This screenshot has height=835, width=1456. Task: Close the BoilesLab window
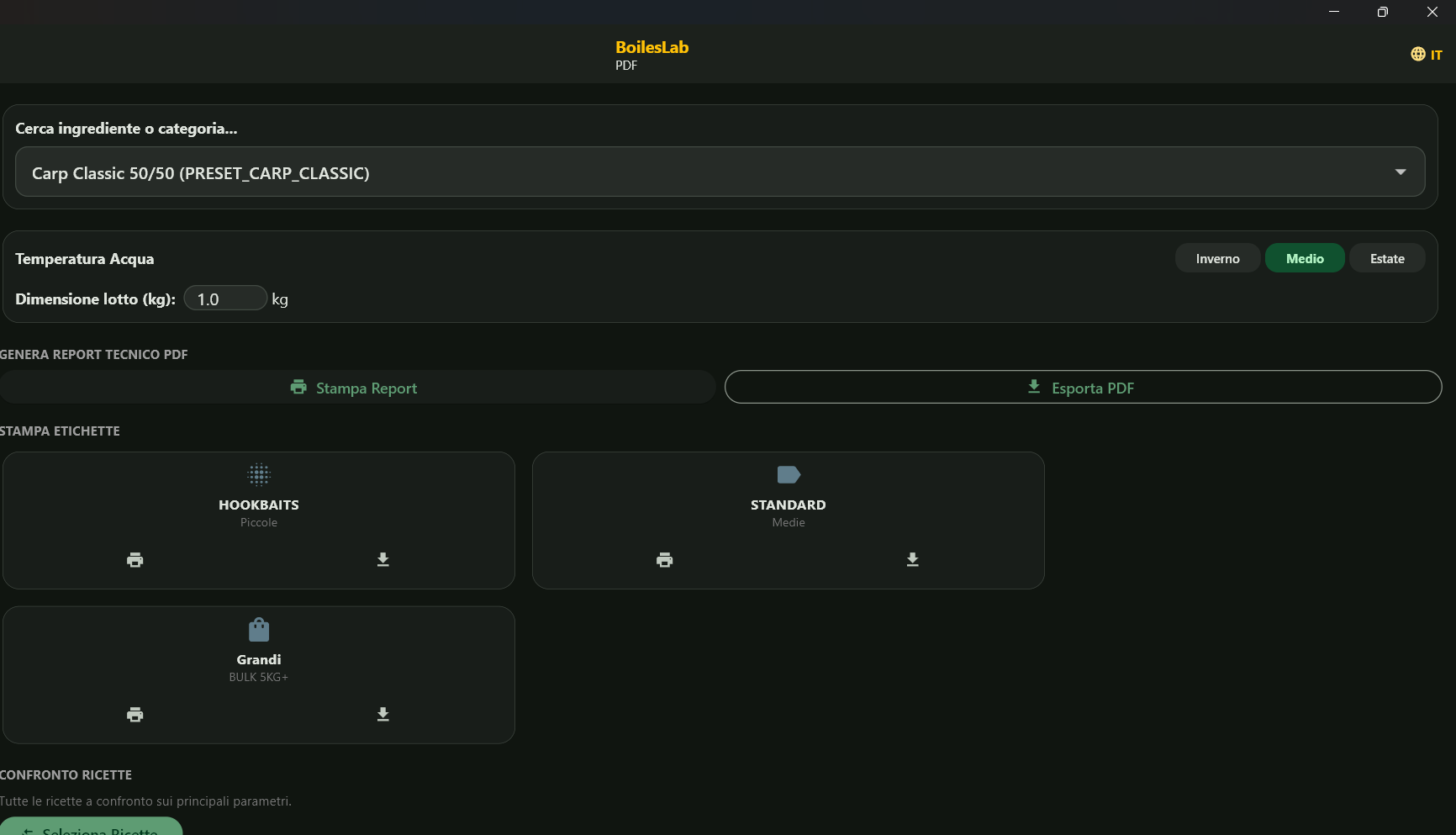[x=1432, y=12]
